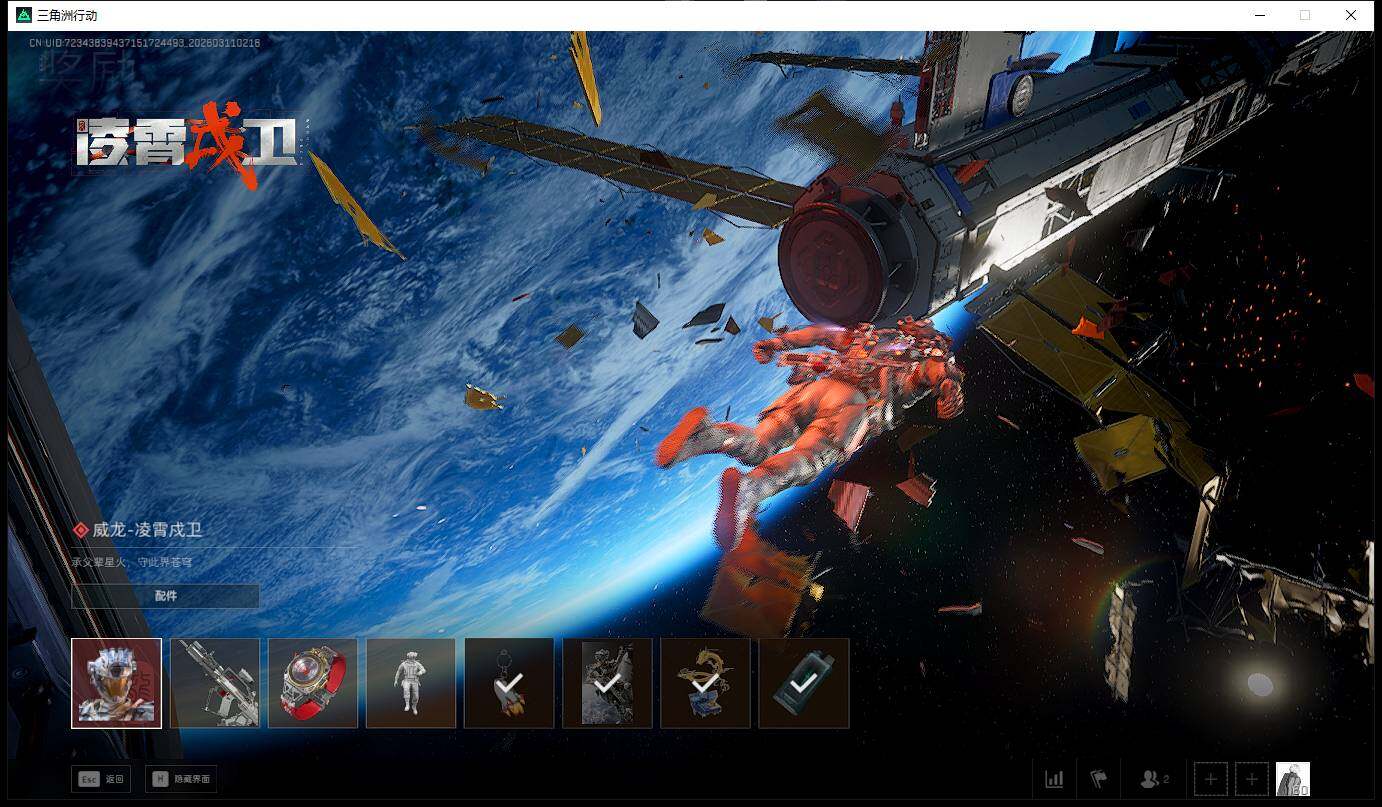1382x807 pixels.
Task: Select the weapon skin item tile
Action: (215, 683)
